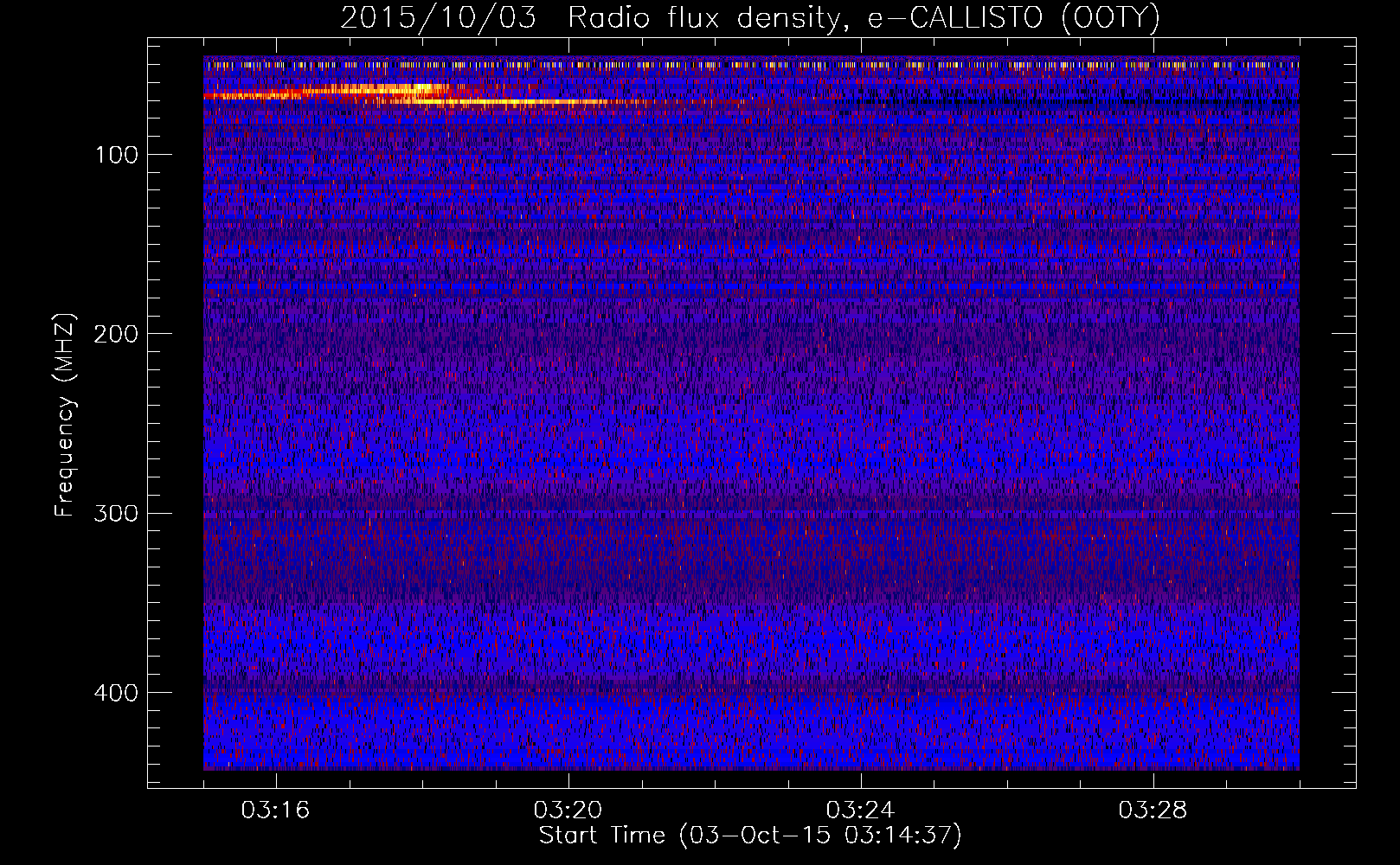Viewport: 1400px width, 865px height.
Task: Click the "Start Time (03-Oct-15 03:14:37)" label
Action: 750,836
